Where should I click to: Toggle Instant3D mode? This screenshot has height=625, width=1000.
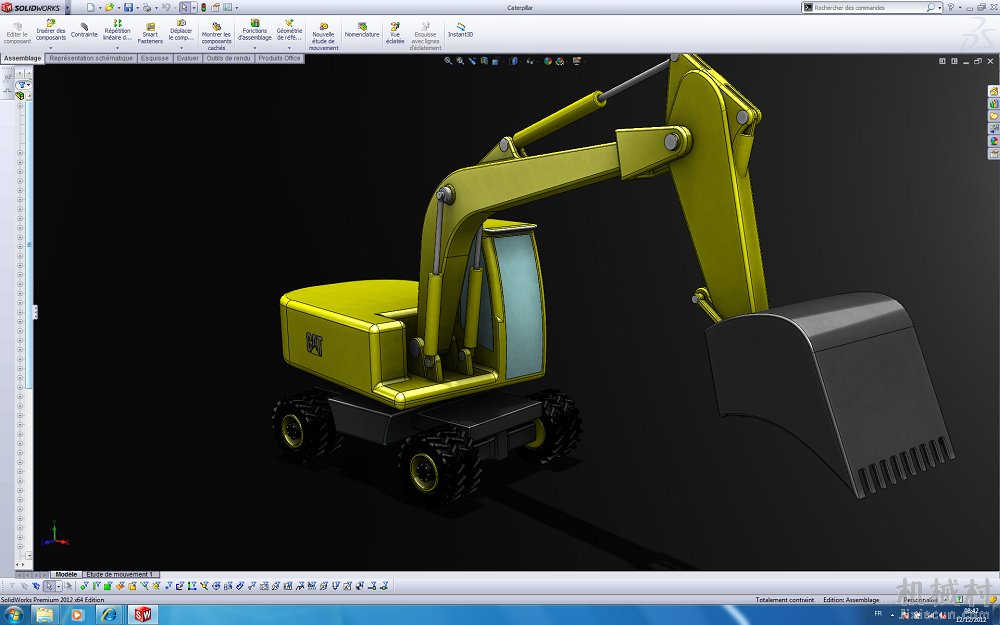(x=460, y=30)
